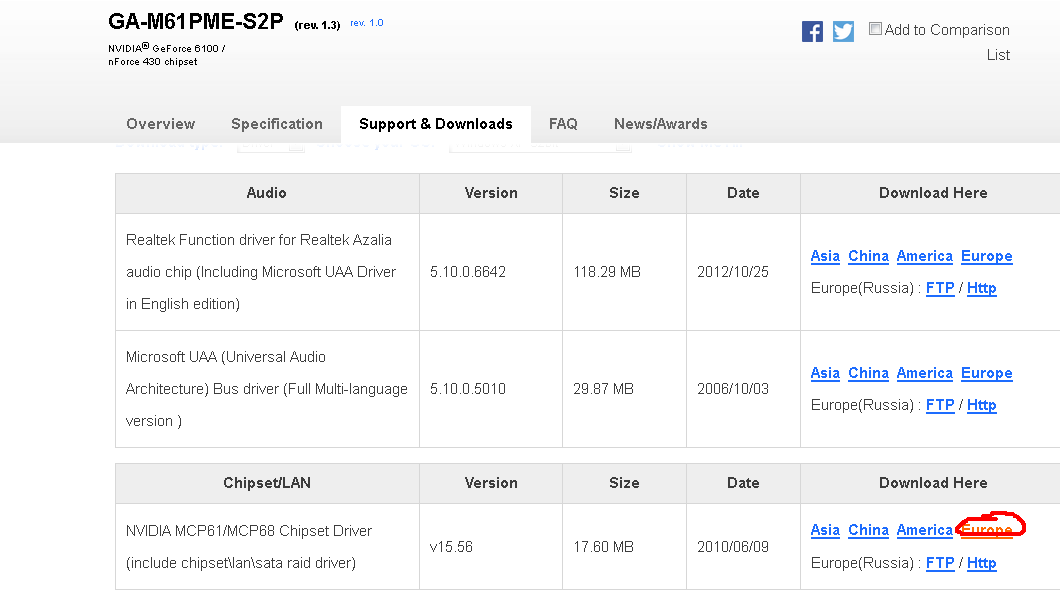Download Realtek audio driver from Europe
This screenshot has height=592, width=1063.
(987, 256)
